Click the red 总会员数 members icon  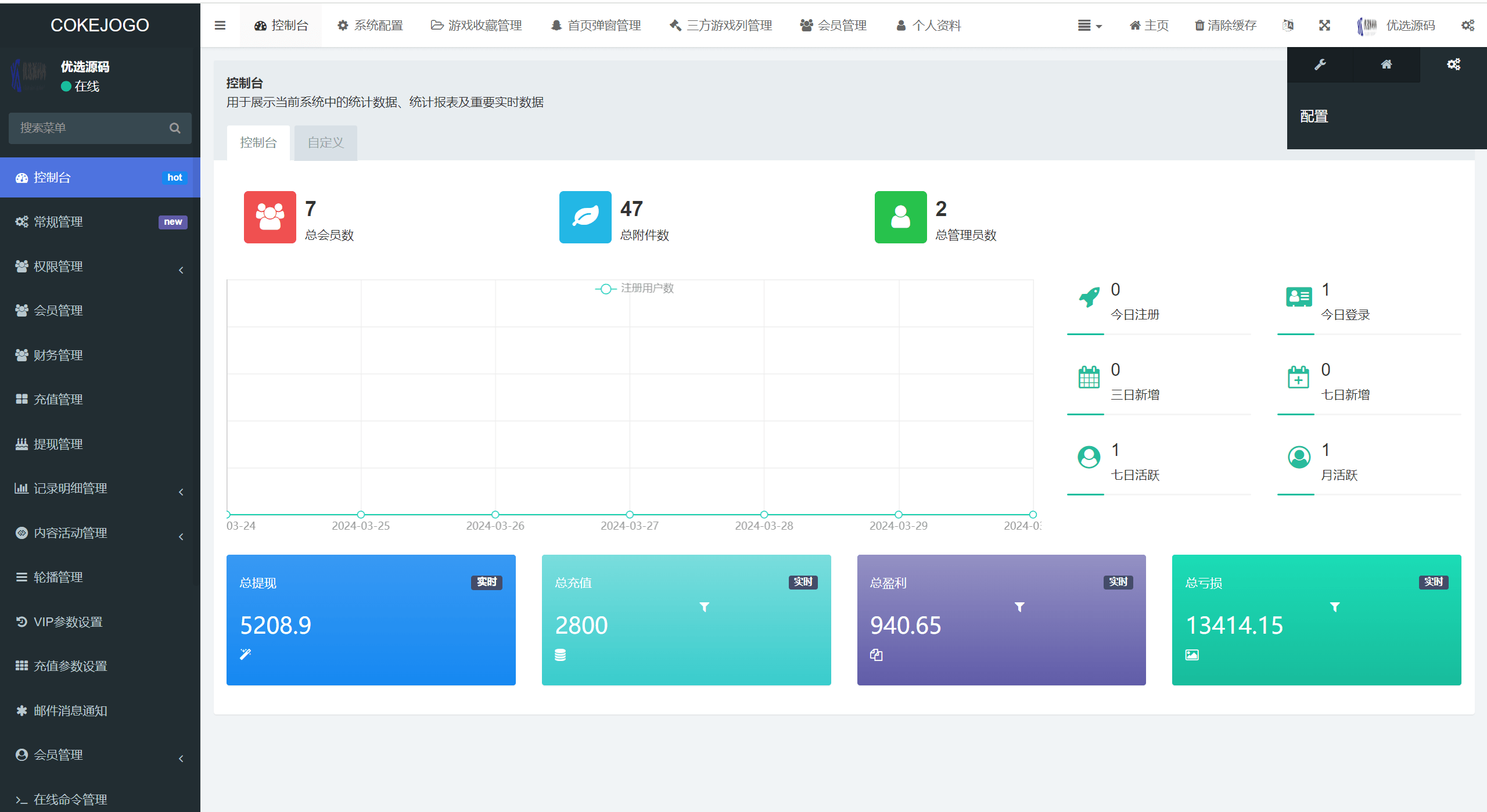[270, 217]
